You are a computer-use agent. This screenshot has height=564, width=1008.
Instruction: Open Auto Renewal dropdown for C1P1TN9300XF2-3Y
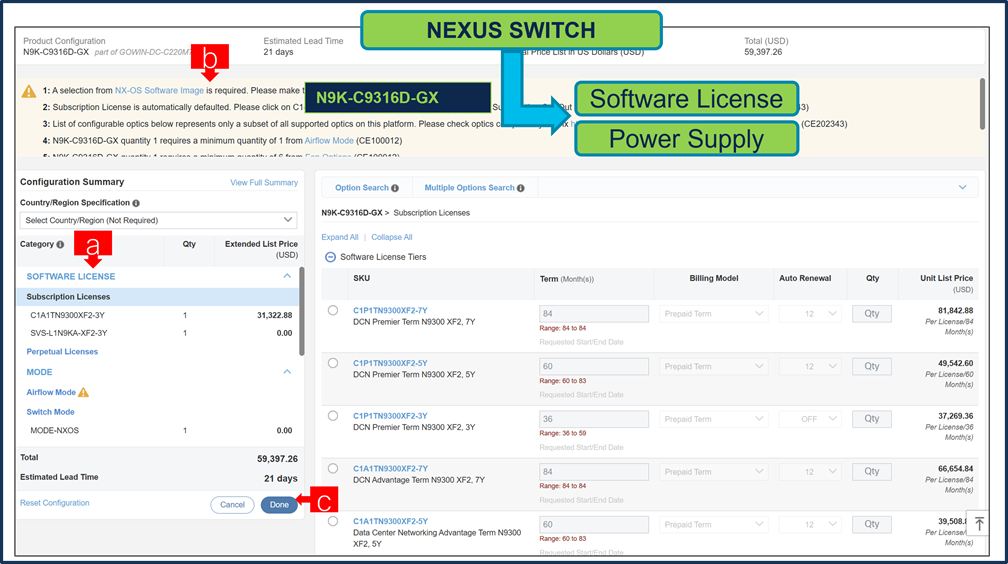point(810,419)
